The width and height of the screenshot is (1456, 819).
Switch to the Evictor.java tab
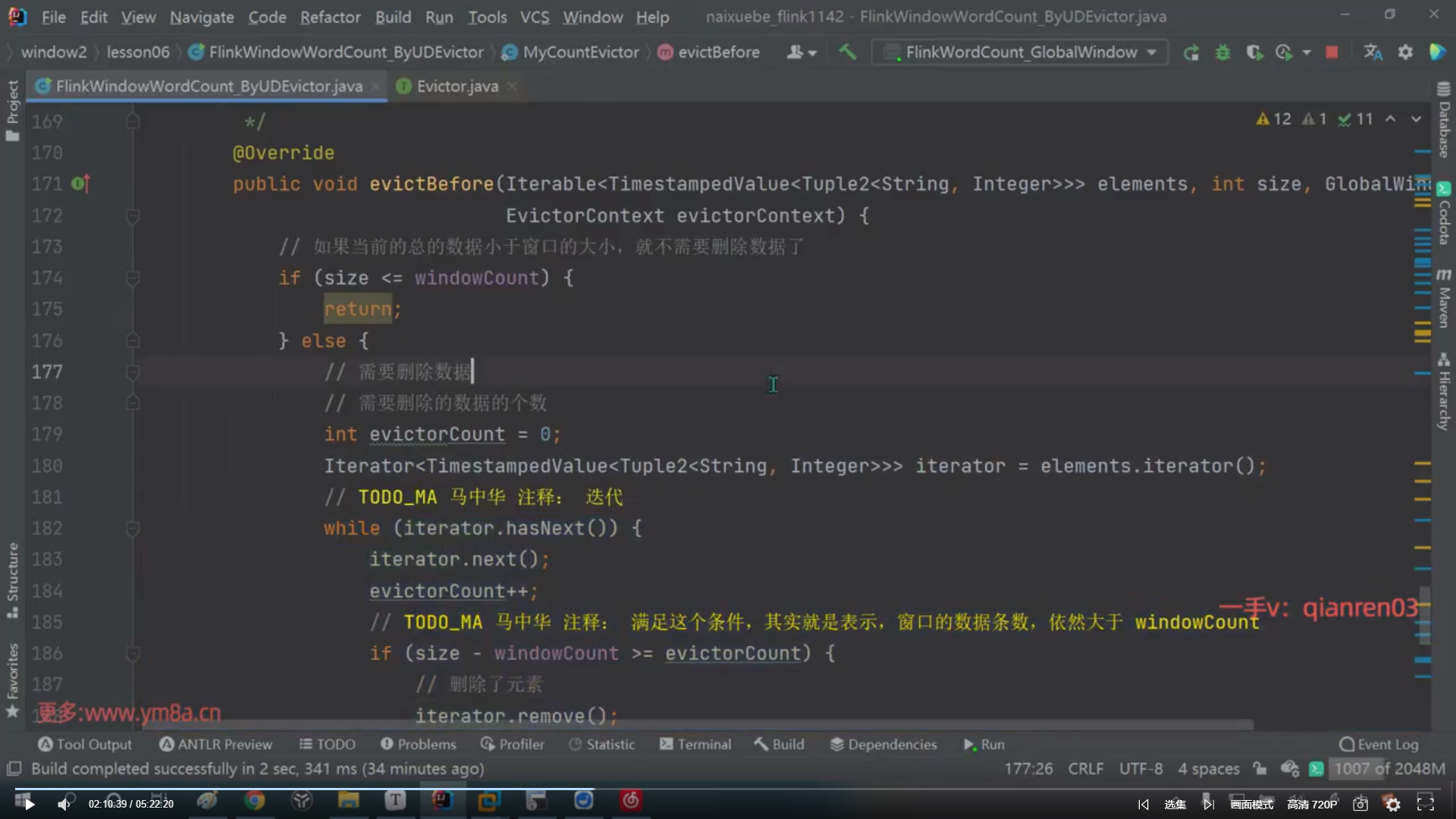click(x=457, y=86)
